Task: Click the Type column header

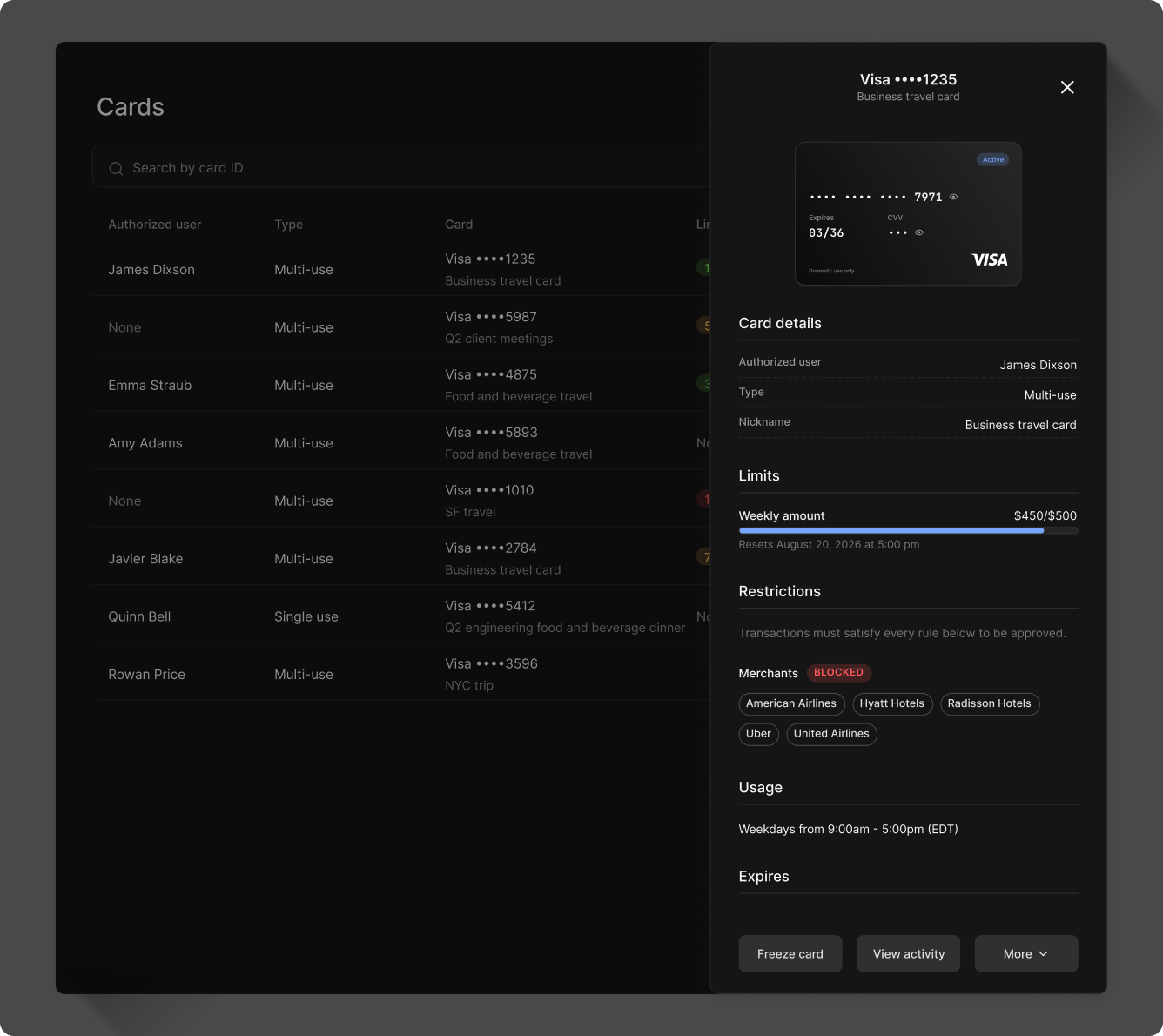Action: coord(289,225)
